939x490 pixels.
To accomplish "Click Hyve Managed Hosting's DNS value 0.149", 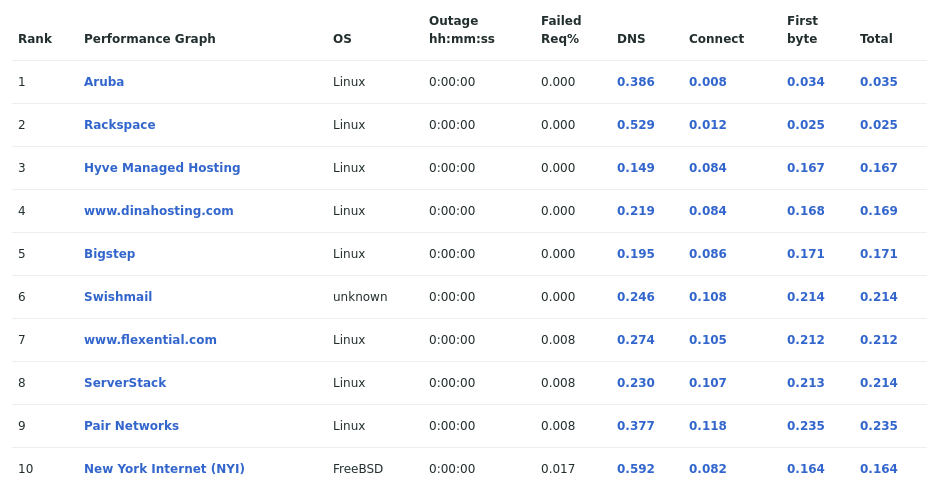I will (635, 168).
